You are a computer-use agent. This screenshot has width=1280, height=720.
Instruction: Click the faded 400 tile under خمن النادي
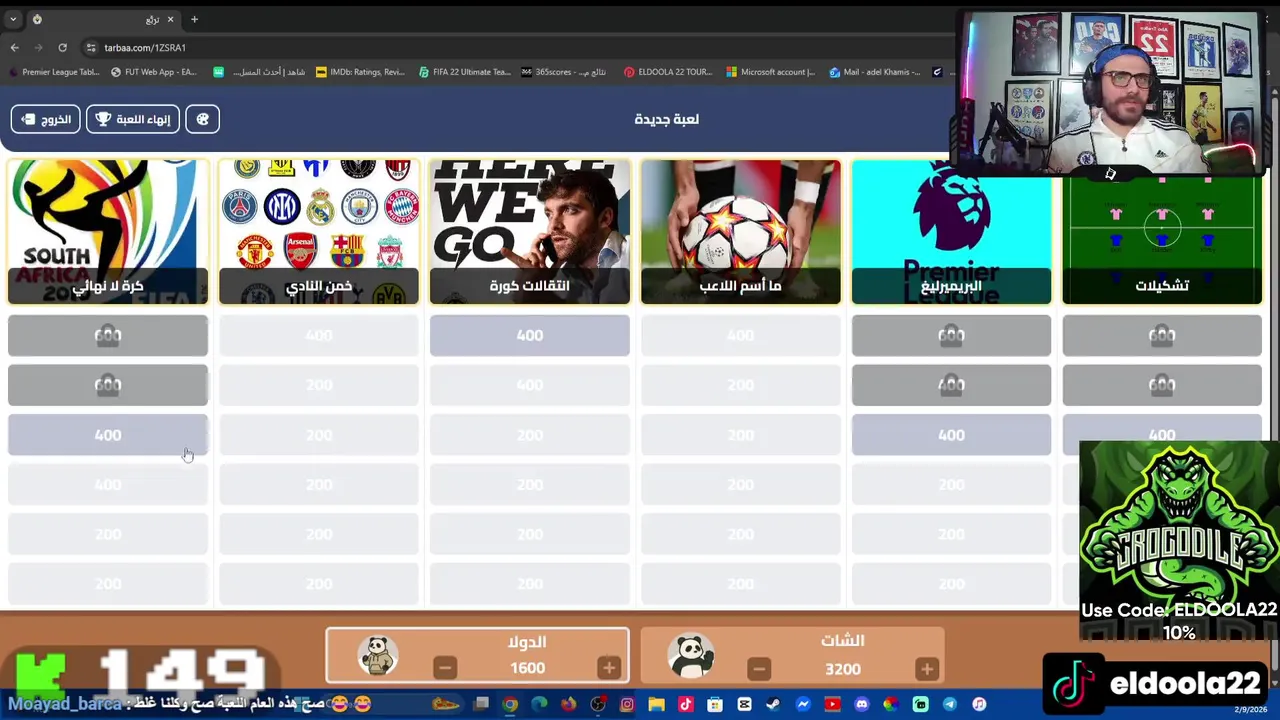pos(319,336)
